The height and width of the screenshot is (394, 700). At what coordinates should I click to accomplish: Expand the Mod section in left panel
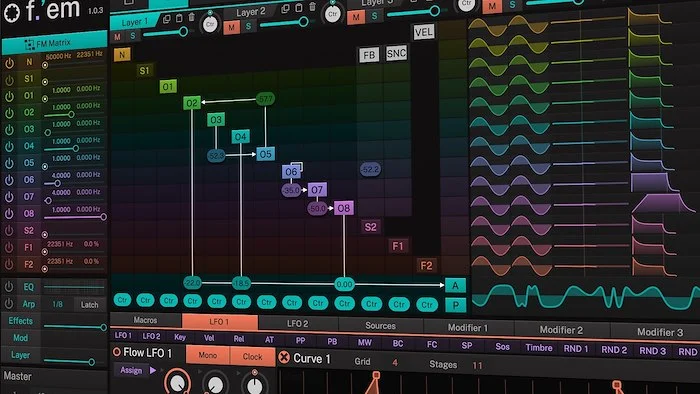[x=20, y=338]
